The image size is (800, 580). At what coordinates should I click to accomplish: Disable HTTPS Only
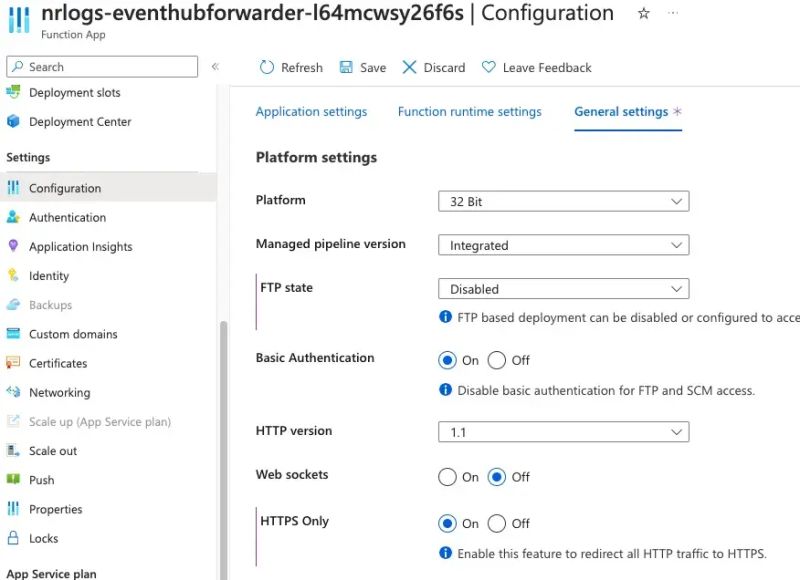coord(498,523)
